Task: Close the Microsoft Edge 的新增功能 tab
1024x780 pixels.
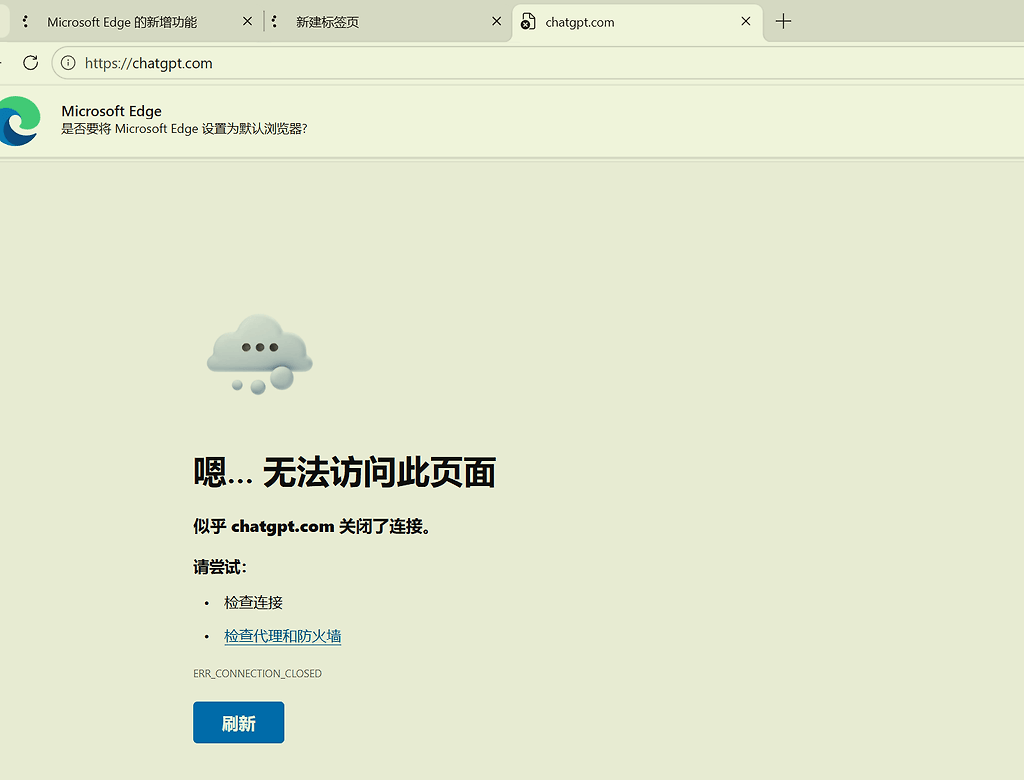Action: [x=248, y=22]
